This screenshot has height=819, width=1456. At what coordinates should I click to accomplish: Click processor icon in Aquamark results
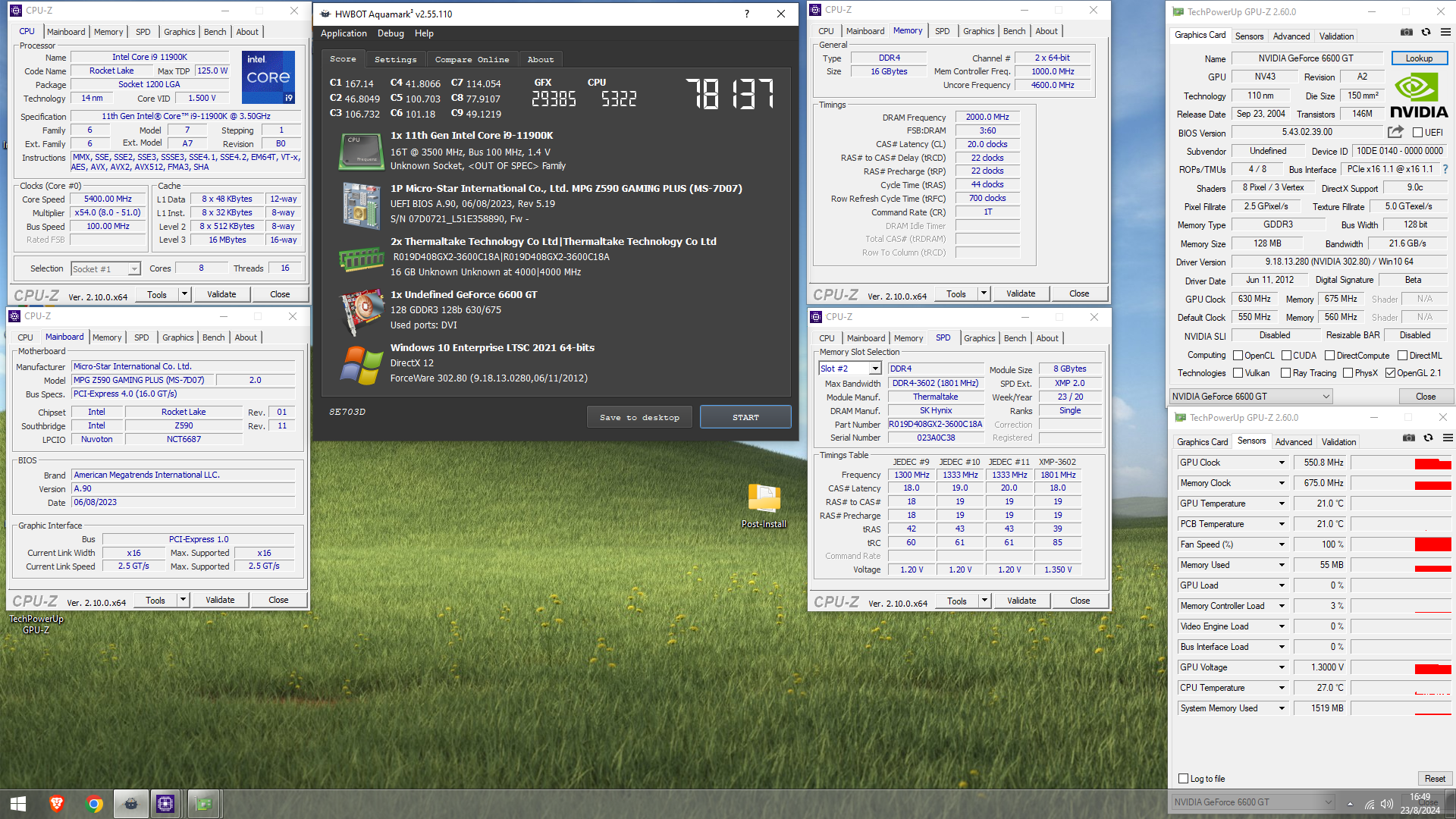[x=360, y=151]
